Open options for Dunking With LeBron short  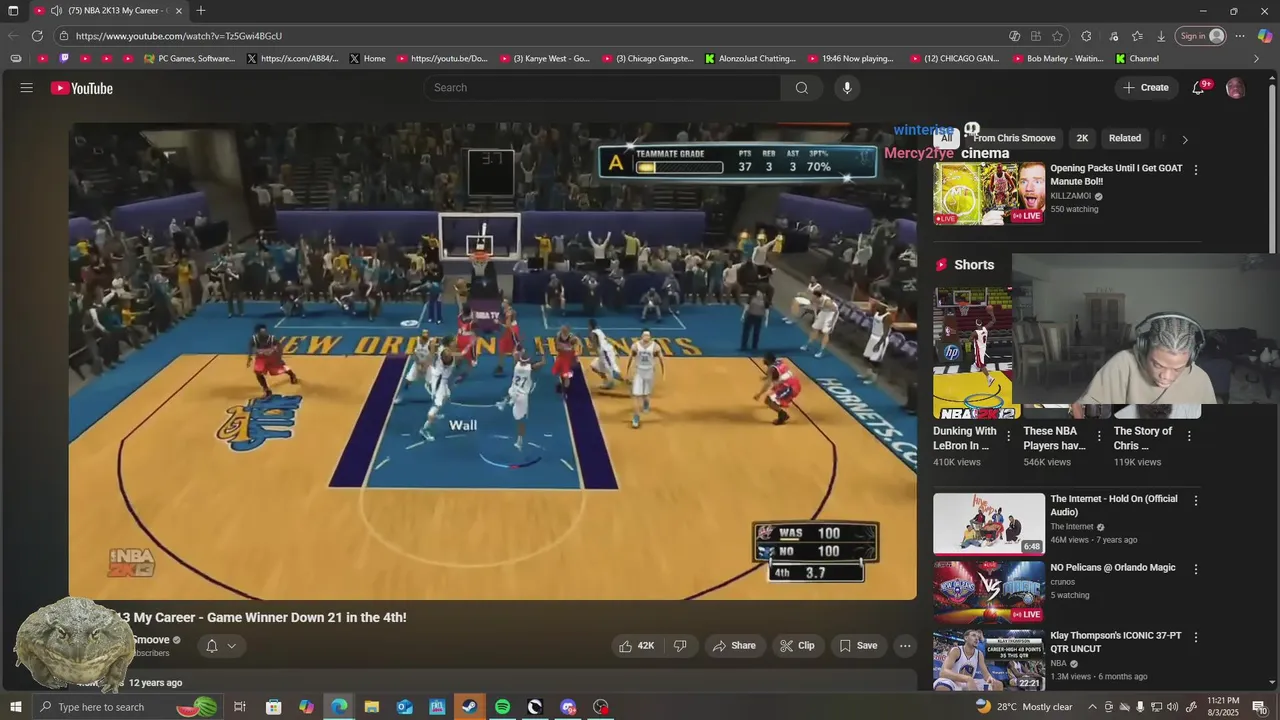point(1008,436)
